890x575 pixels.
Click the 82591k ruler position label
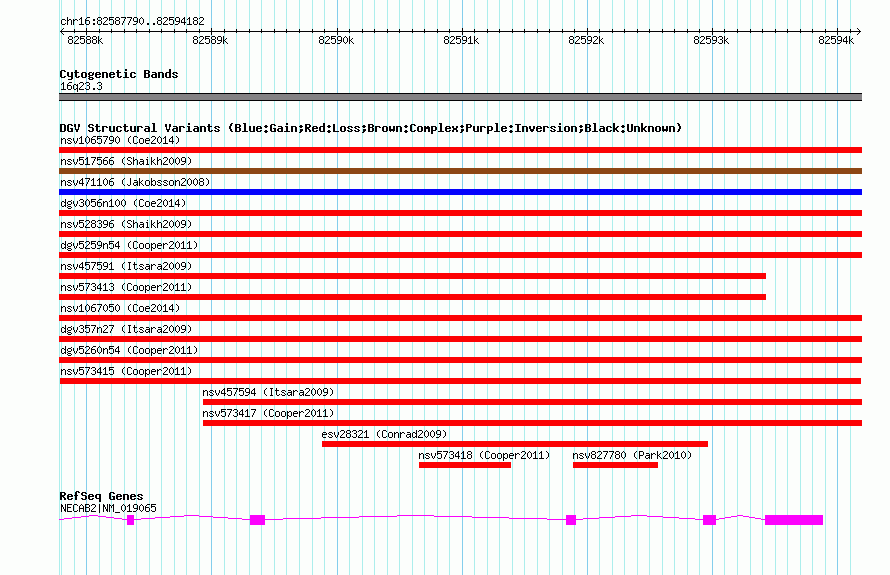point(461,40)
